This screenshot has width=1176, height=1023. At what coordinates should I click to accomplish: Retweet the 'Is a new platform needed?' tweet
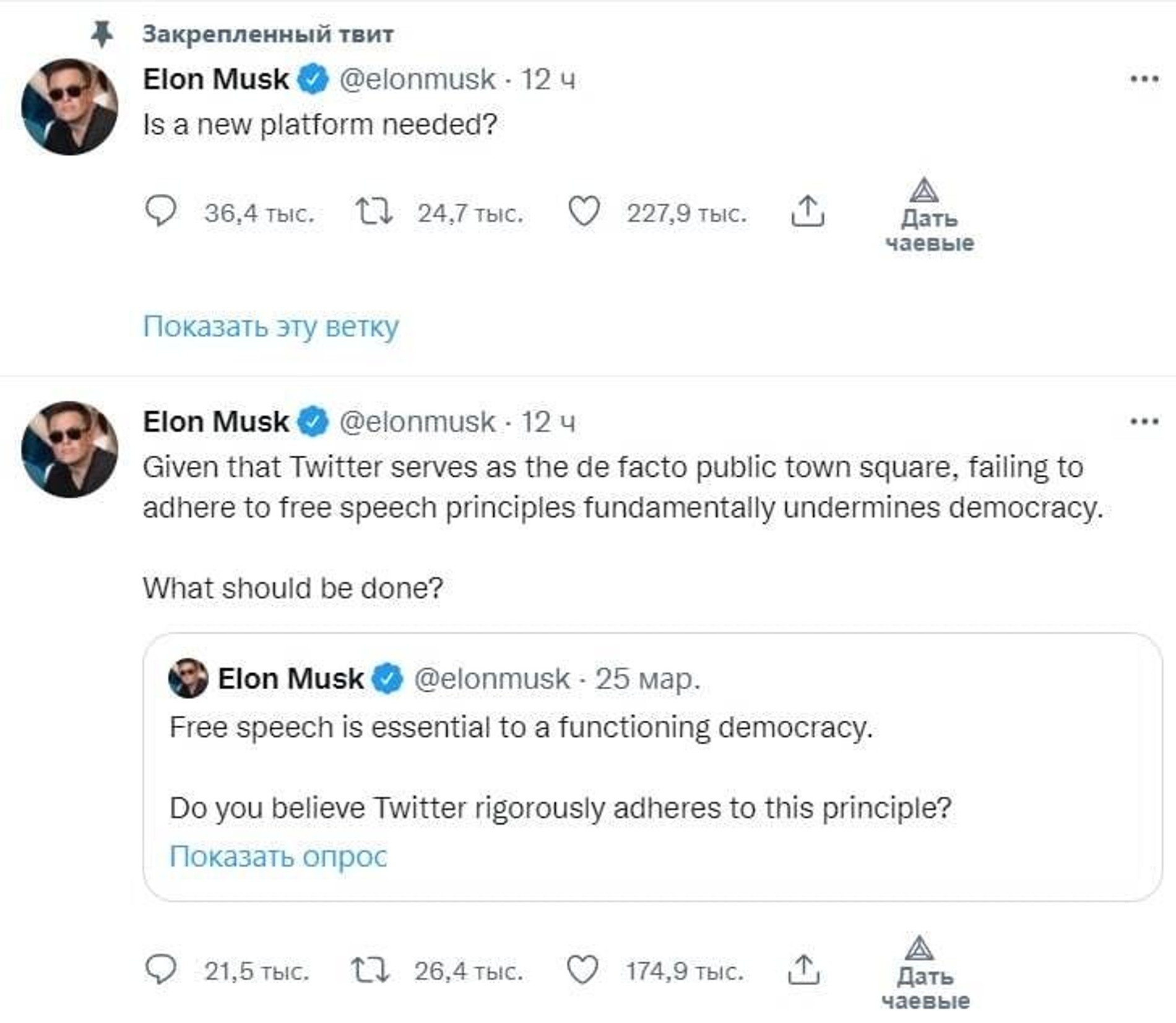tap(373, 212)
